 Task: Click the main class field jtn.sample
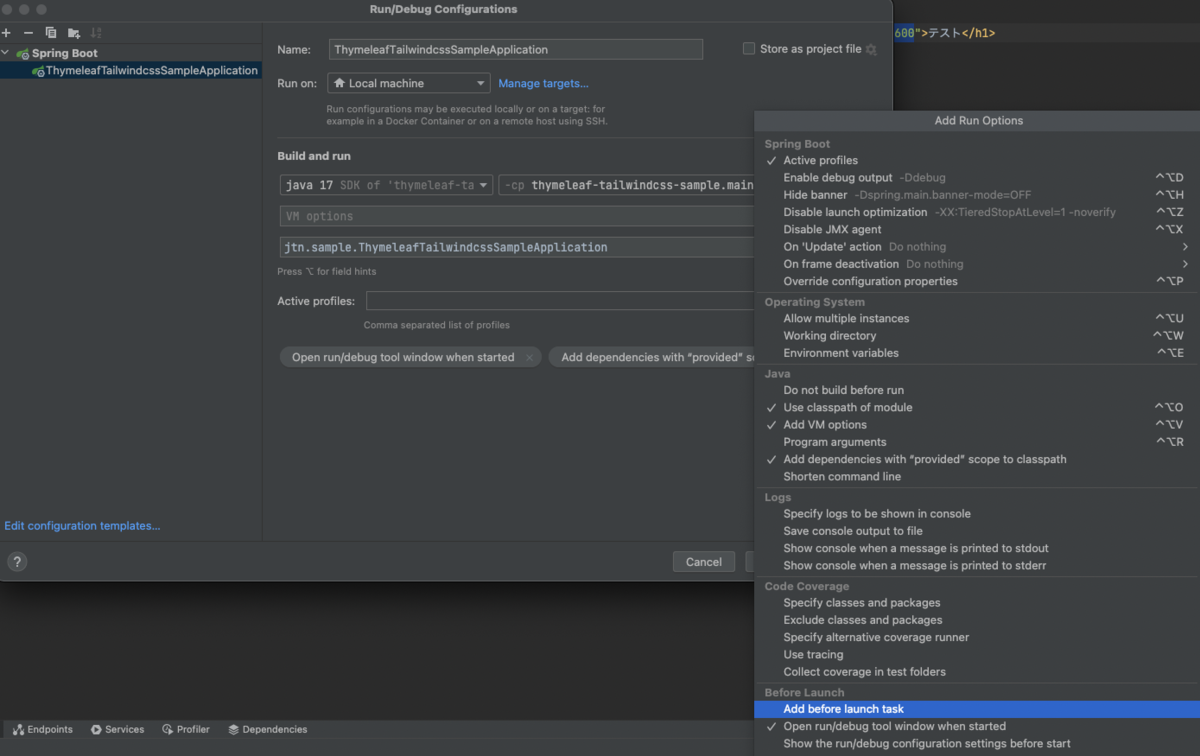517,247
